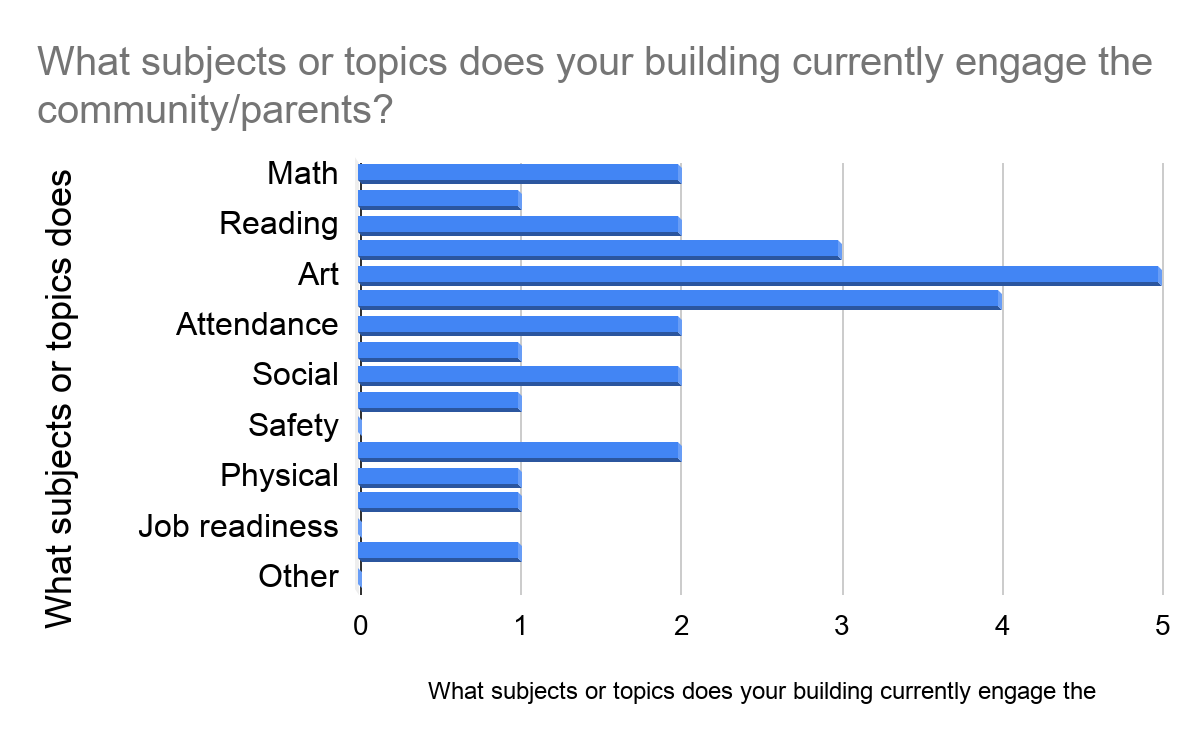Select the Math bar
This screenshot has width=1200, height=742.
pos(519,174)
